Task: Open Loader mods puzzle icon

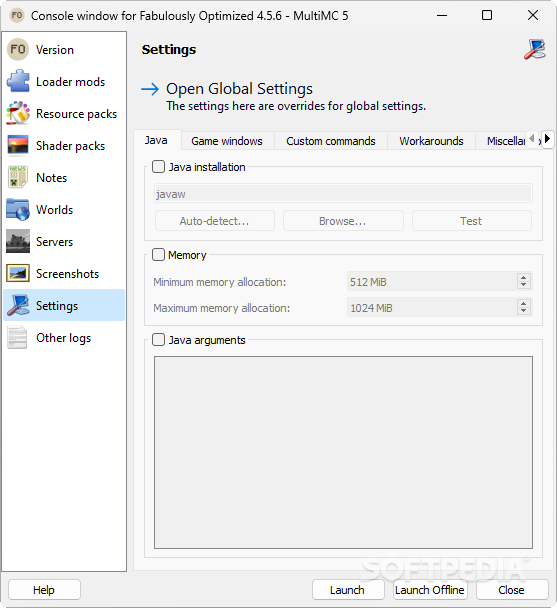Action: (17, 81)
